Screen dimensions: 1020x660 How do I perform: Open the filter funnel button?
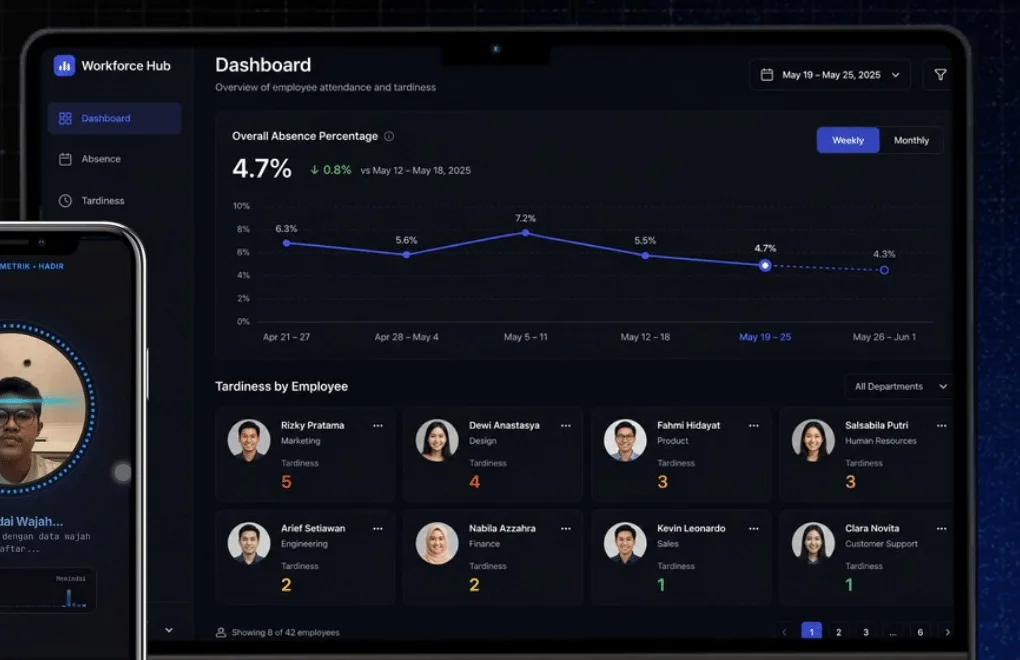[940, 75]
